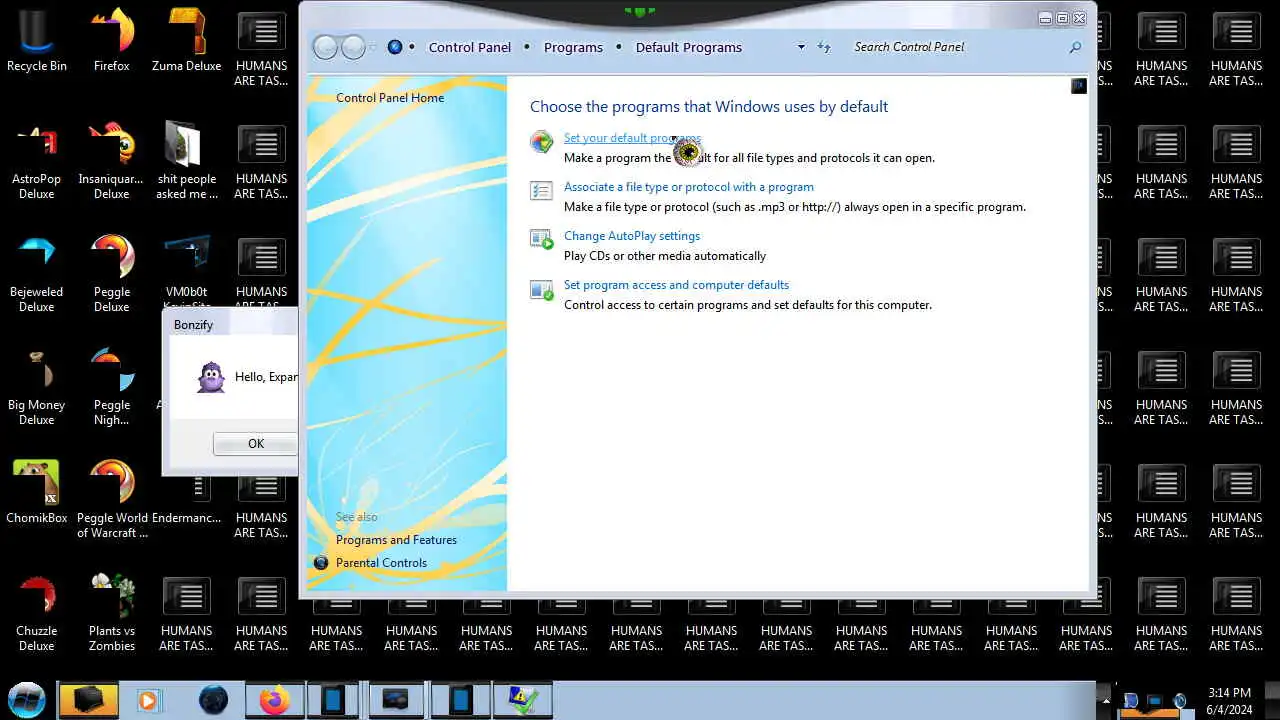
Task: Open Parental Controls link
Action: click(381, 563)
